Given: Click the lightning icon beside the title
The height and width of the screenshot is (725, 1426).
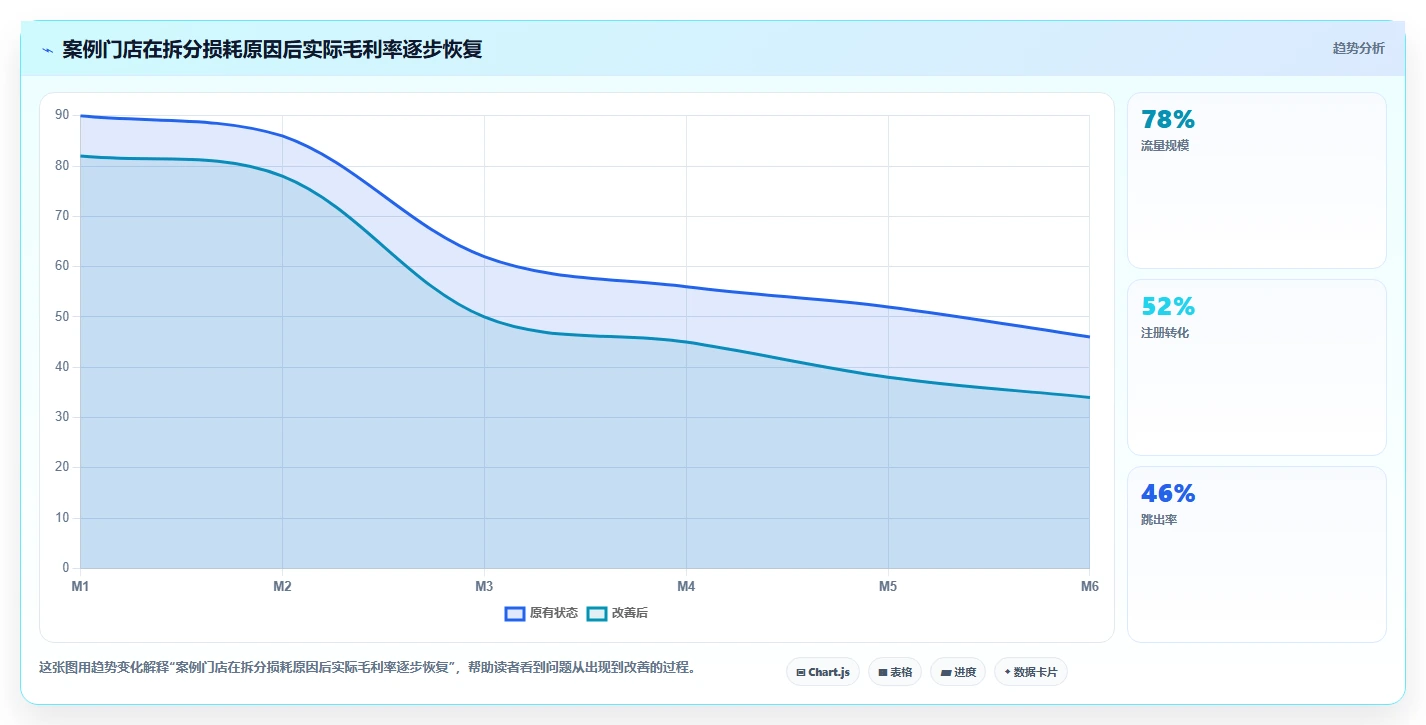Looking at the screenshot, I should click(x=47, y=49).
